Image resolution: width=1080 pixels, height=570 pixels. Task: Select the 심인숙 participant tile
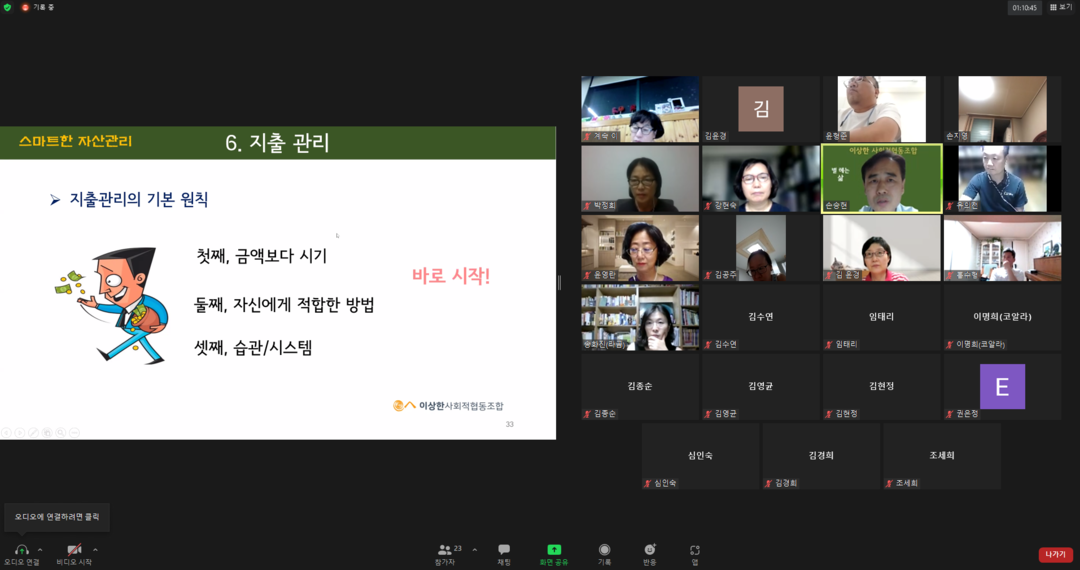(x=700, y=456)
